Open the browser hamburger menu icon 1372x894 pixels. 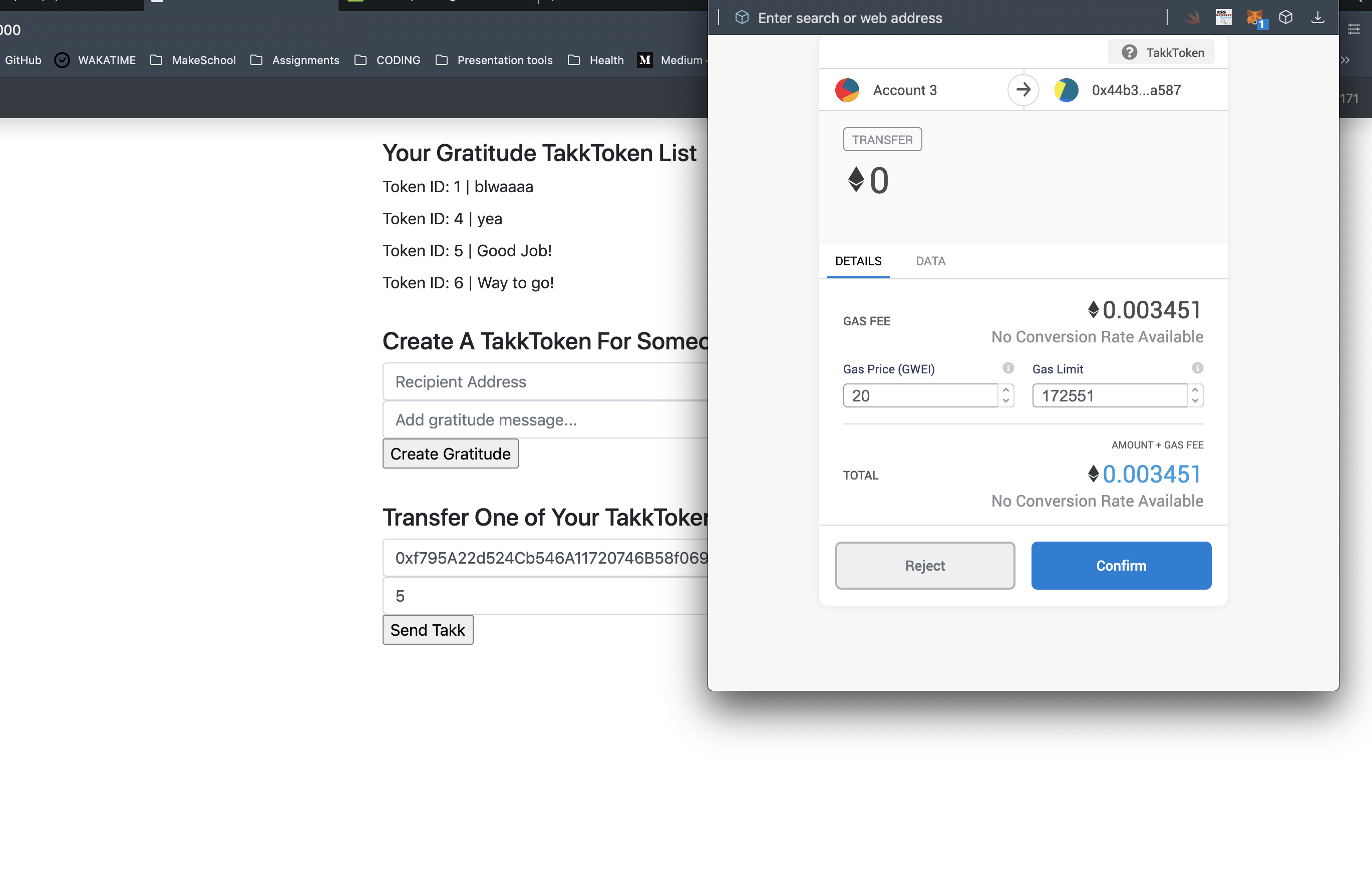coord(1353,30)
